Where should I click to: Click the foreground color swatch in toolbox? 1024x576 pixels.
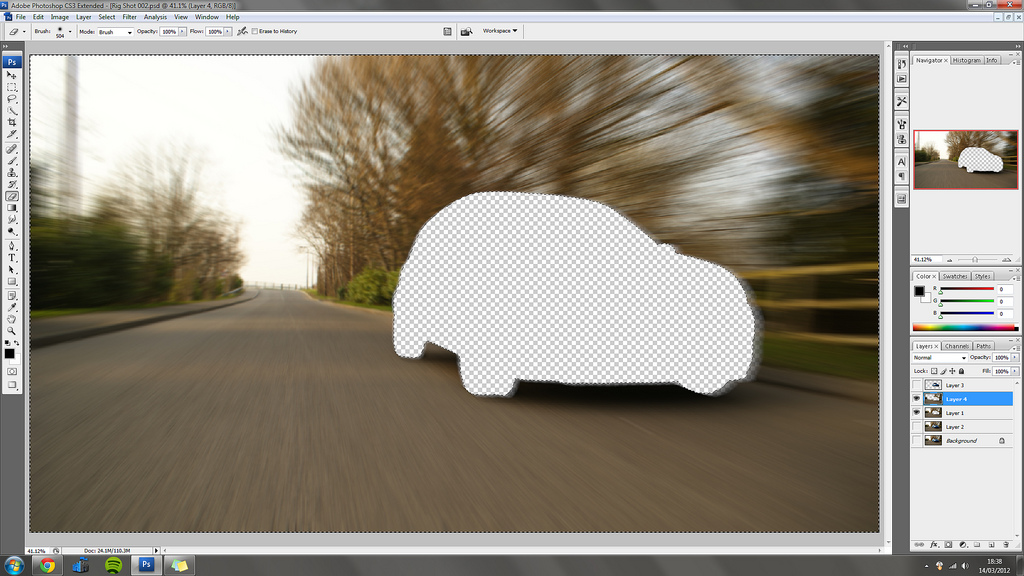click(x=9, y=353)
